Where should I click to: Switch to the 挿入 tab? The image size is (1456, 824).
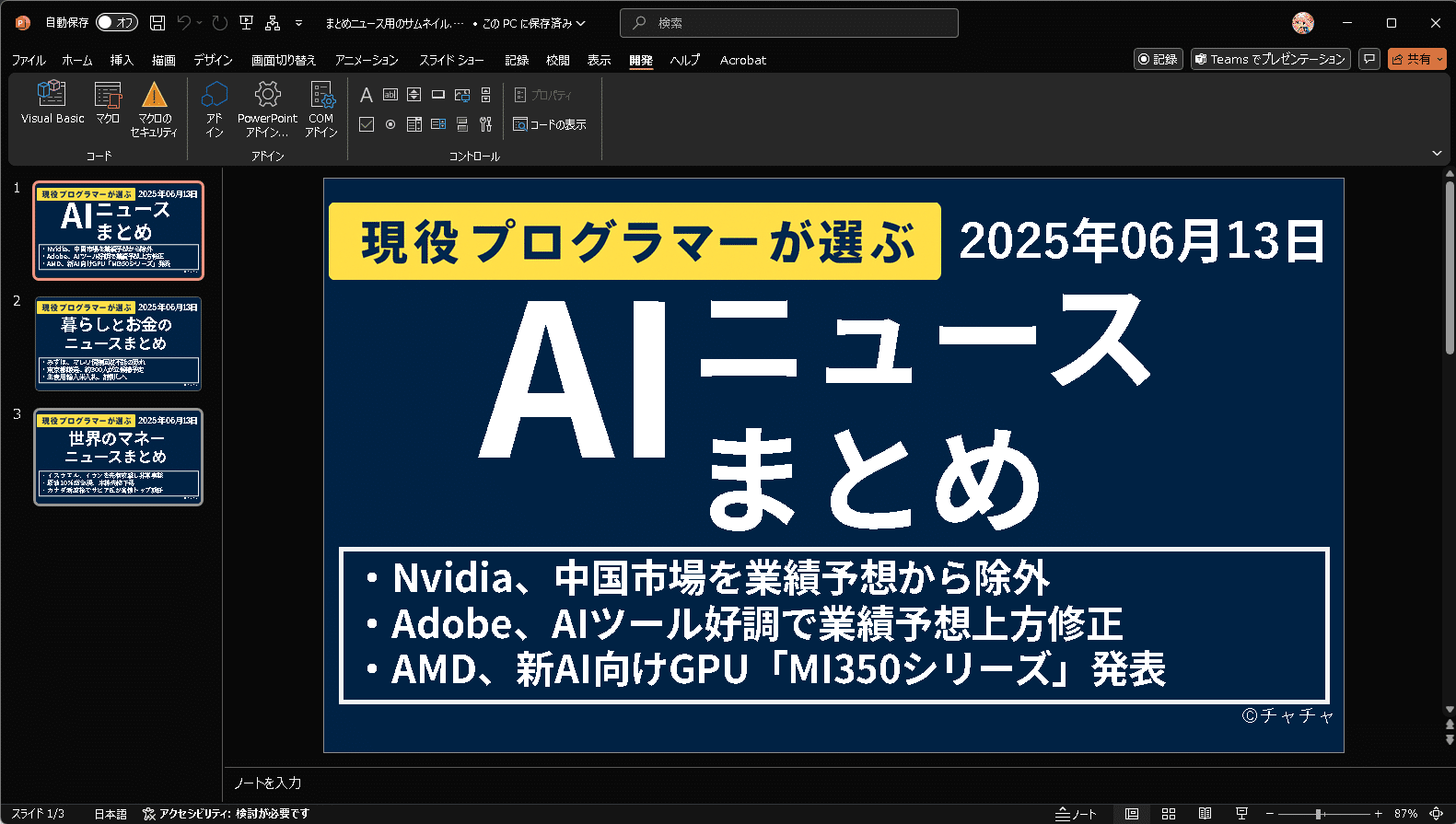[122, 60]
